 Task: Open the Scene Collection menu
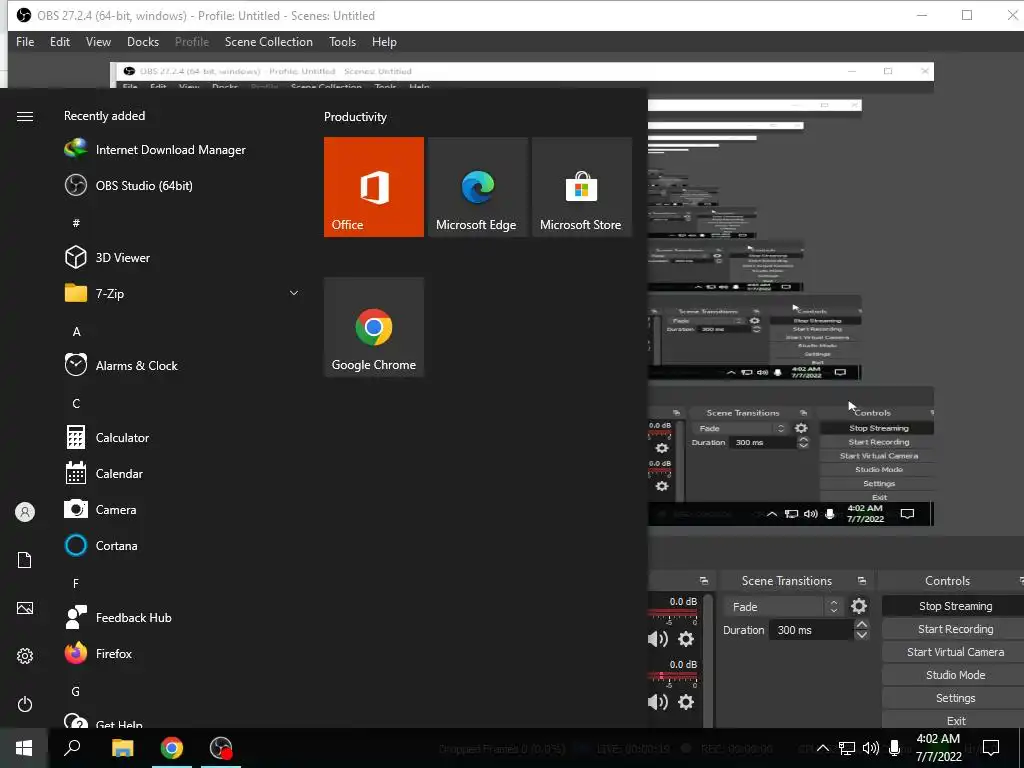click(x=268, y=42)
